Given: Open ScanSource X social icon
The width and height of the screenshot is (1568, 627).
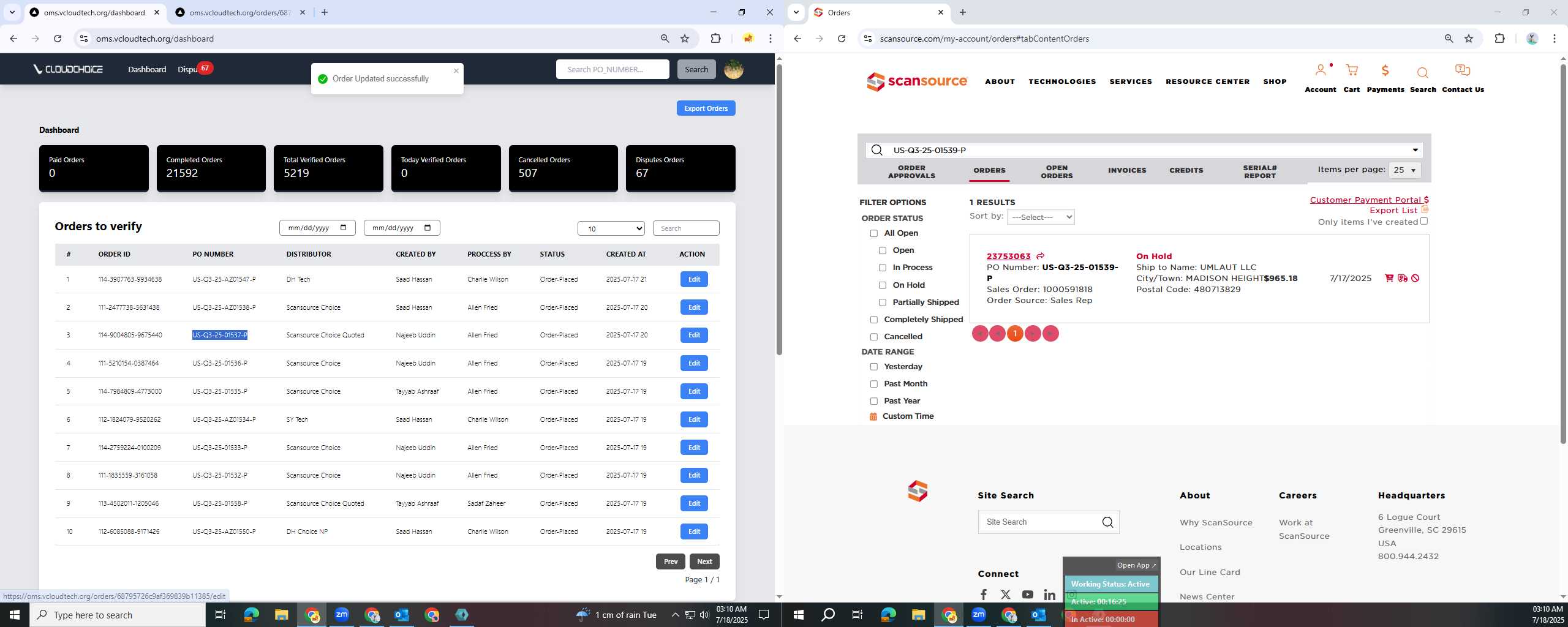Looking at the screenshot, I should (1005, 595).
